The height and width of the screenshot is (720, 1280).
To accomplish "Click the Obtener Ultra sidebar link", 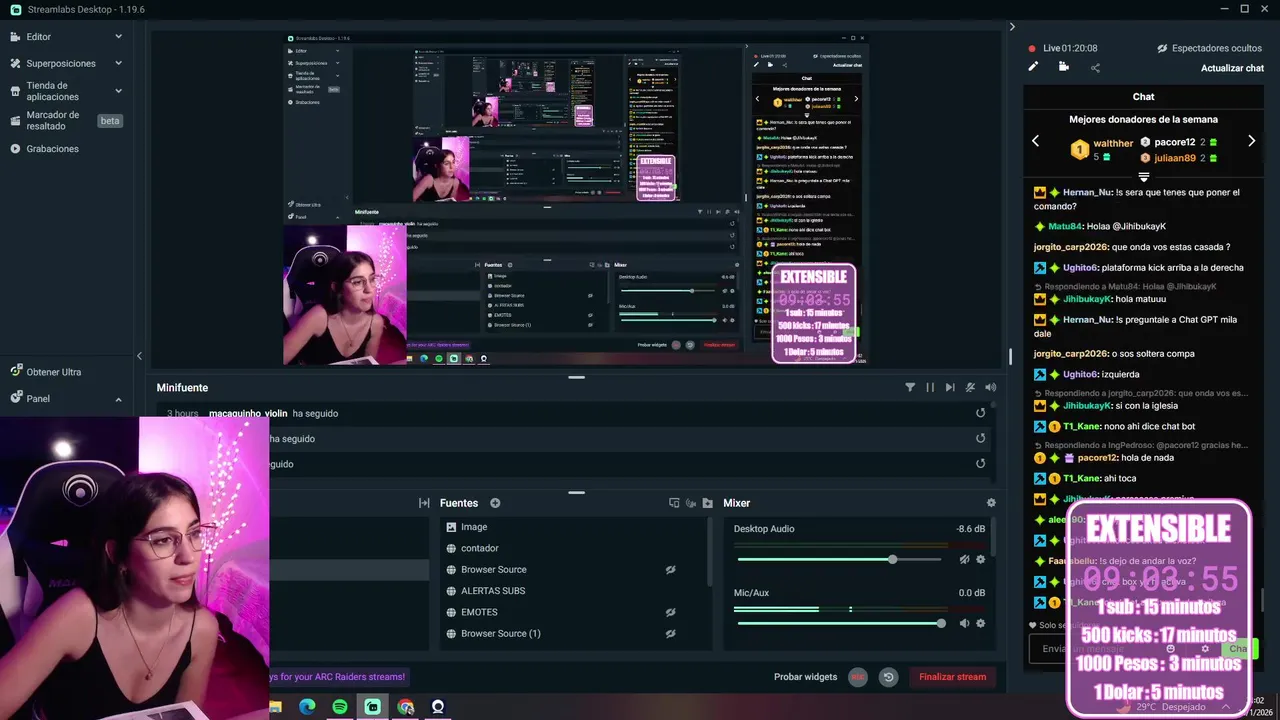I will pos(54,372).
